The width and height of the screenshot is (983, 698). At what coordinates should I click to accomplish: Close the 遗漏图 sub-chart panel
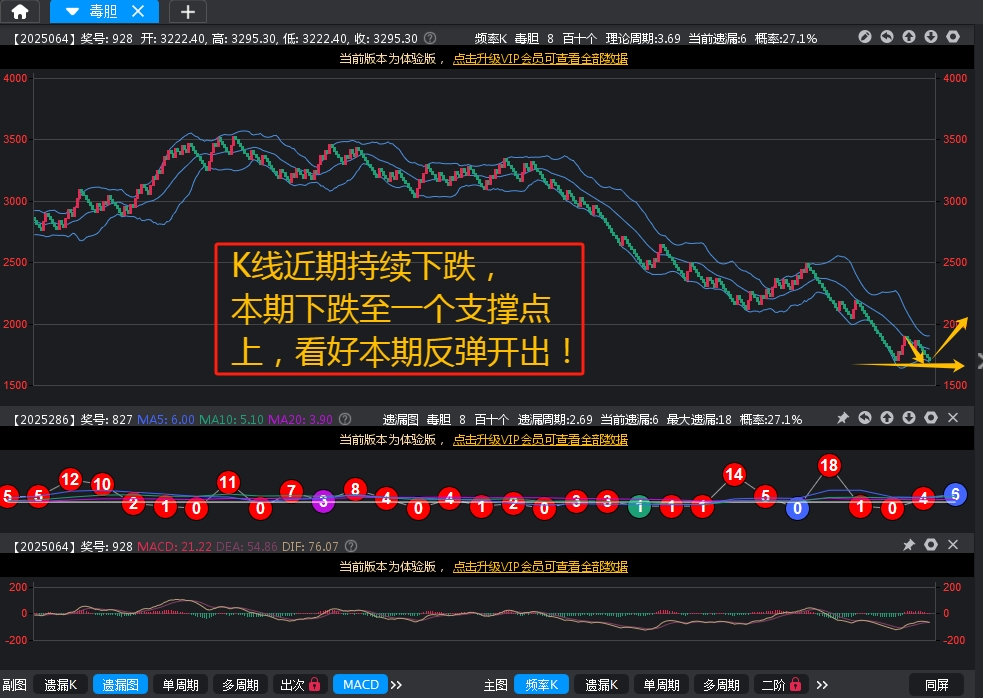pos(953,418)
